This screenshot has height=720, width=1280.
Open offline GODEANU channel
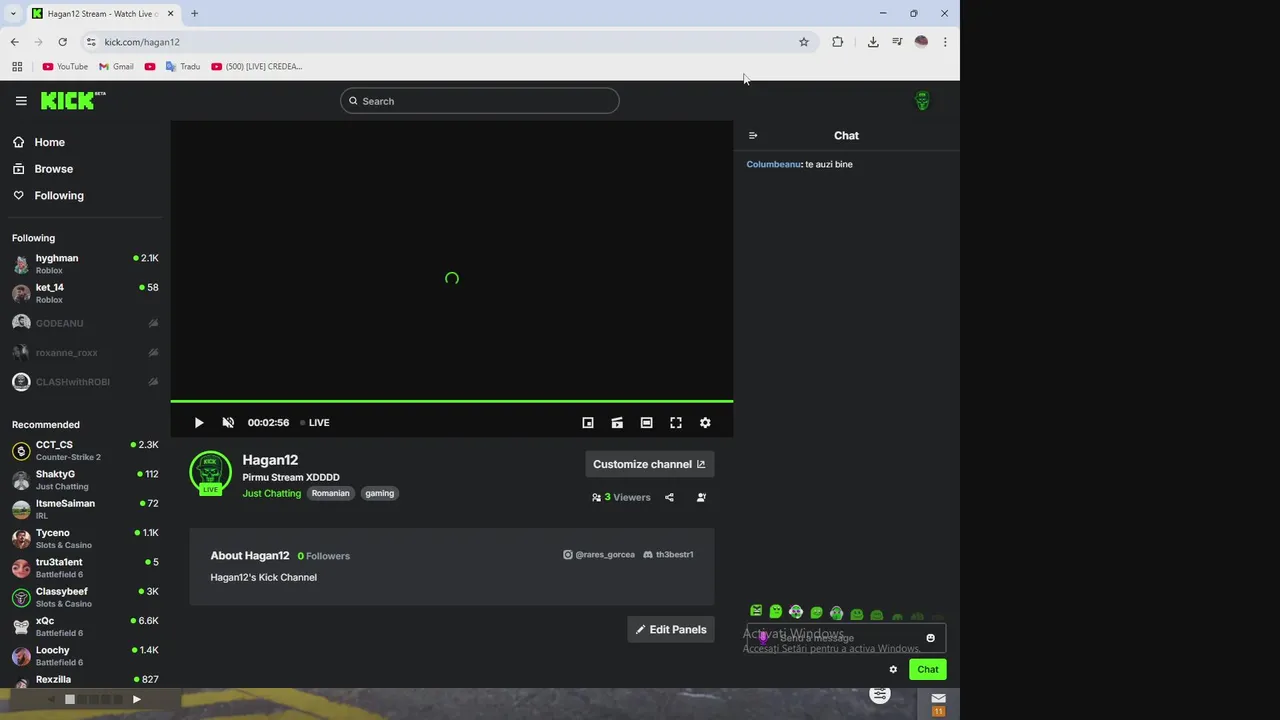point(85,323)
